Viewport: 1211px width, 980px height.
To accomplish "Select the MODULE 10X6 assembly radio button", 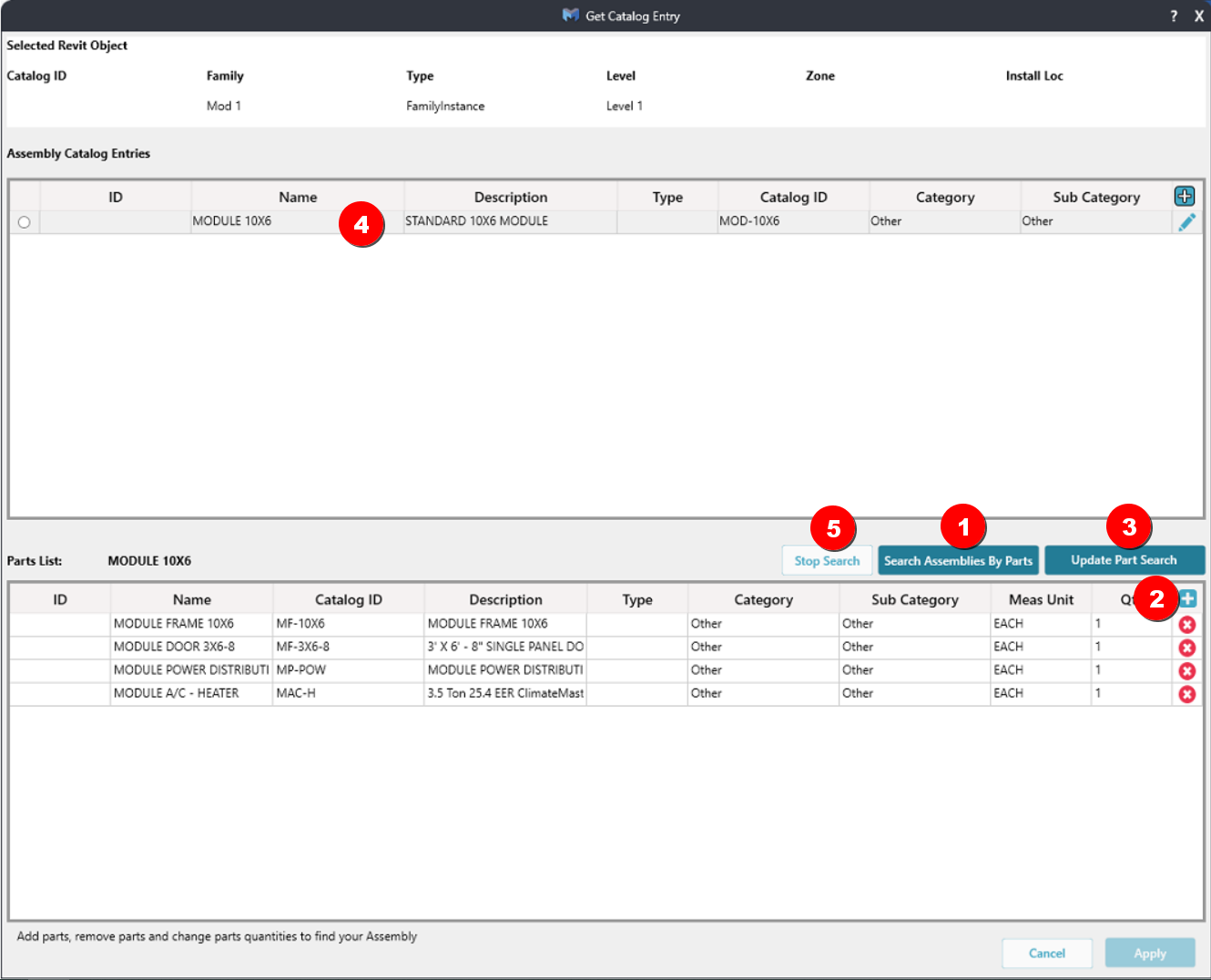I will 25,222.
